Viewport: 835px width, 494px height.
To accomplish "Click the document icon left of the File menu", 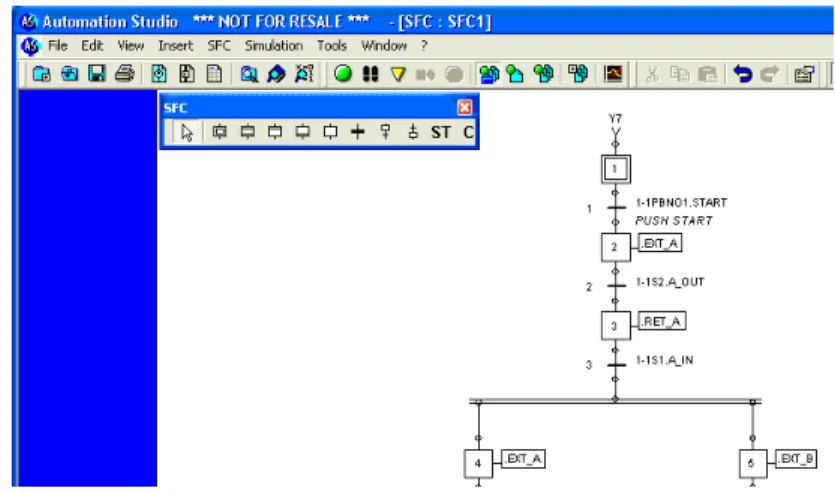I will click(30, 46).
